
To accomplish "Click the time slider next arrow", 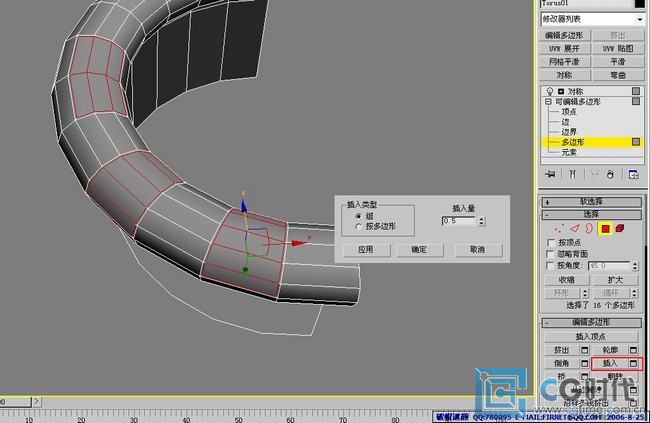I will (36, 401).
